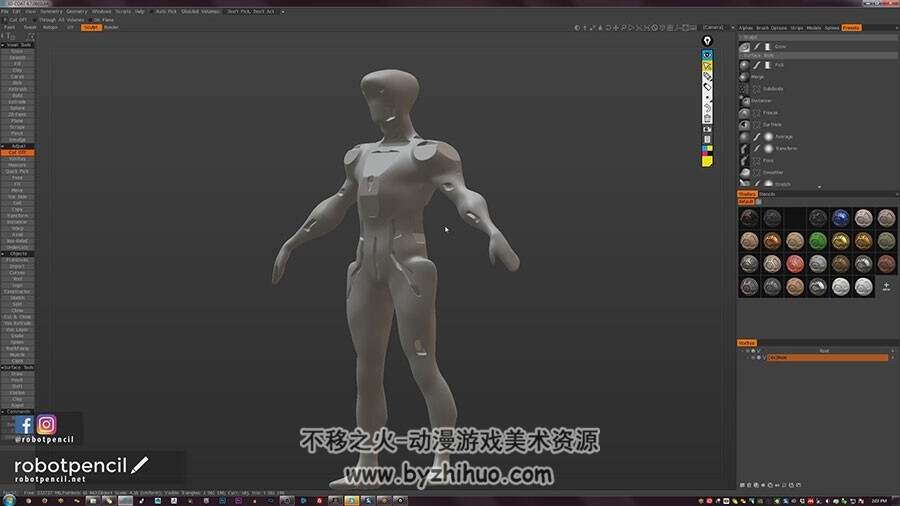Collapse the Objects tools section
This screenshot has width=900, height=506.
[x=3, y=254]
